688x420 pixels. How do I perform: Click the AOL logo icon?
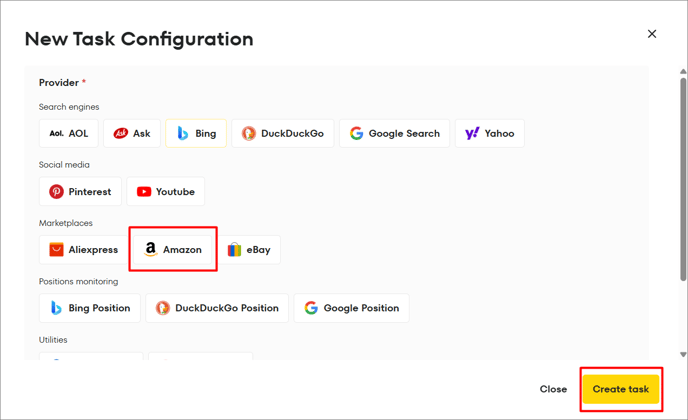57,133
